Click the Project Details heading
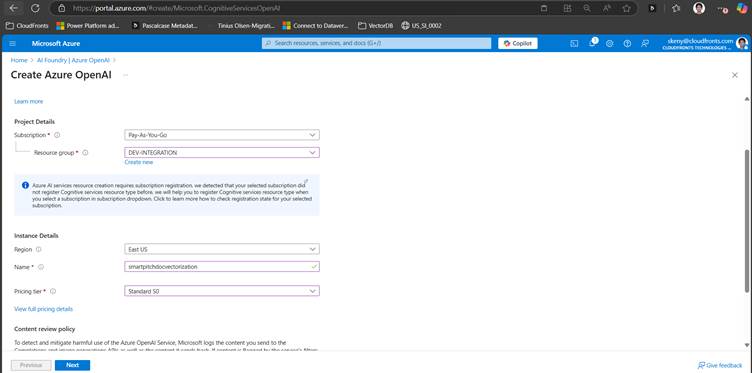The image size is (752, 373). 35,122
